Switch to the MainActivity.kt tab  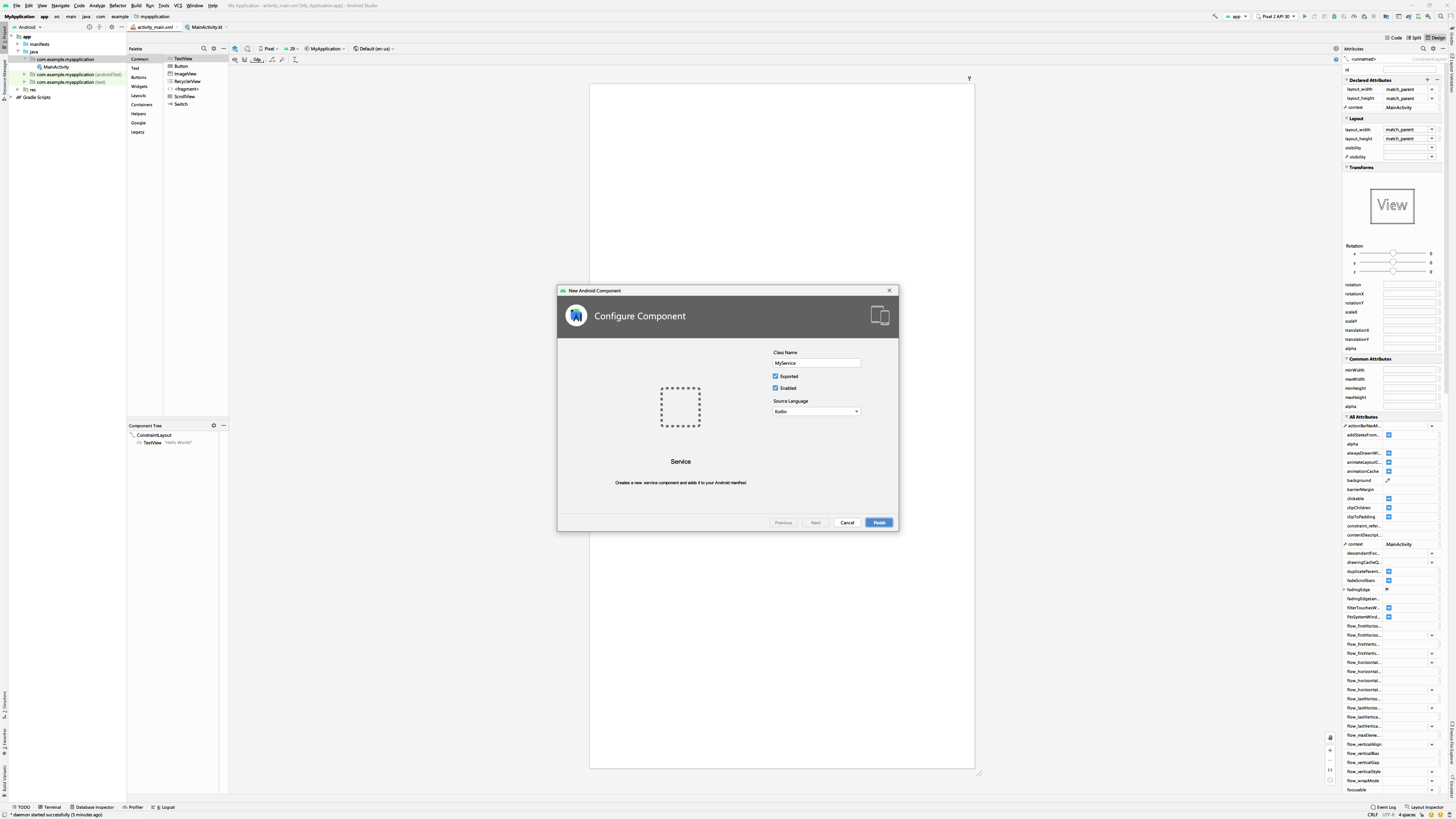coord(206,27)
